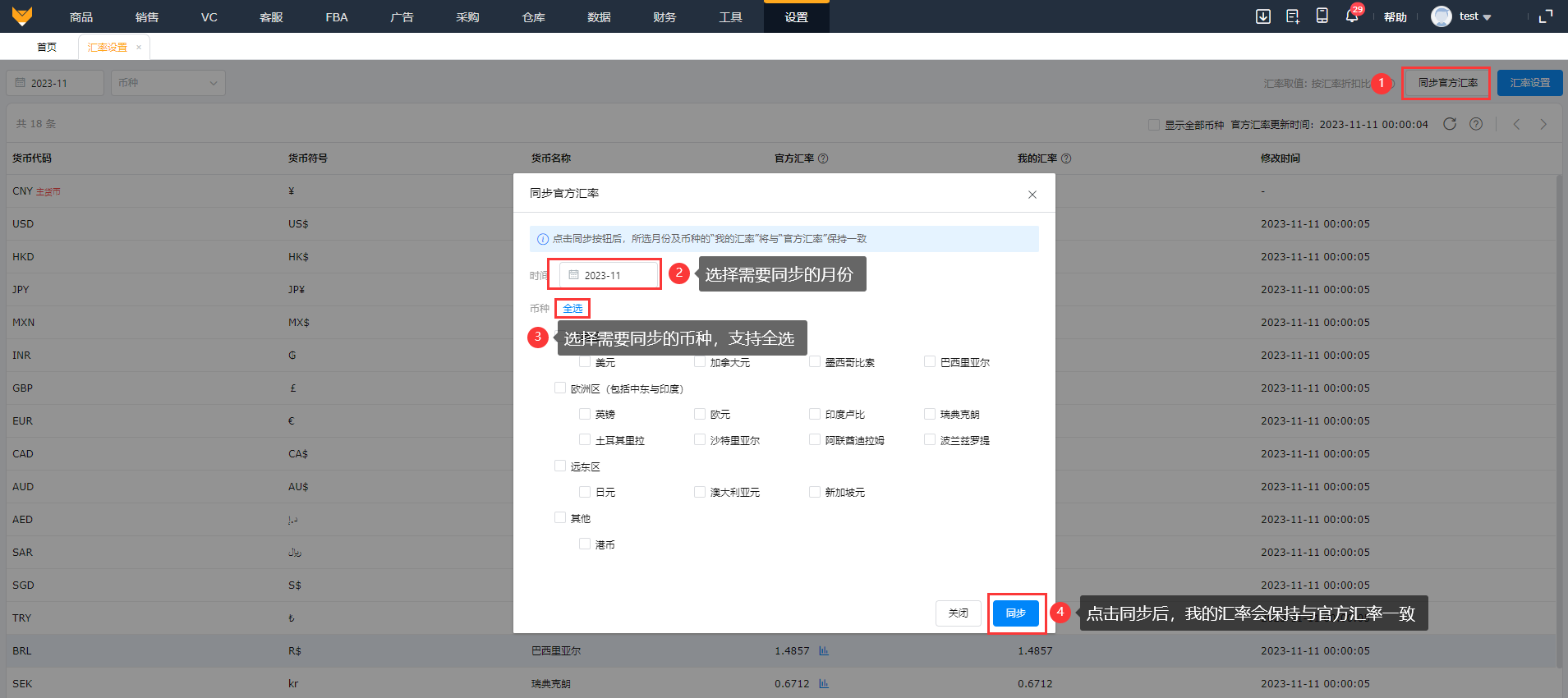This screenshot has width=1568, height=698.
Task: Click the mobile phone icon in header
Action: 1322,16
